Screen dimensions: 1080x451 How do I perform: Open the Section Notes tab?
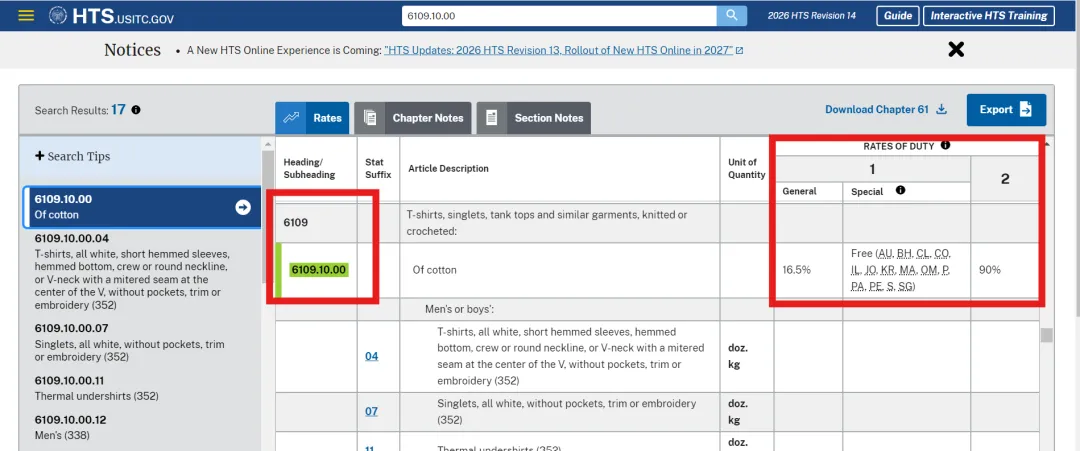[x=534, y=118]
